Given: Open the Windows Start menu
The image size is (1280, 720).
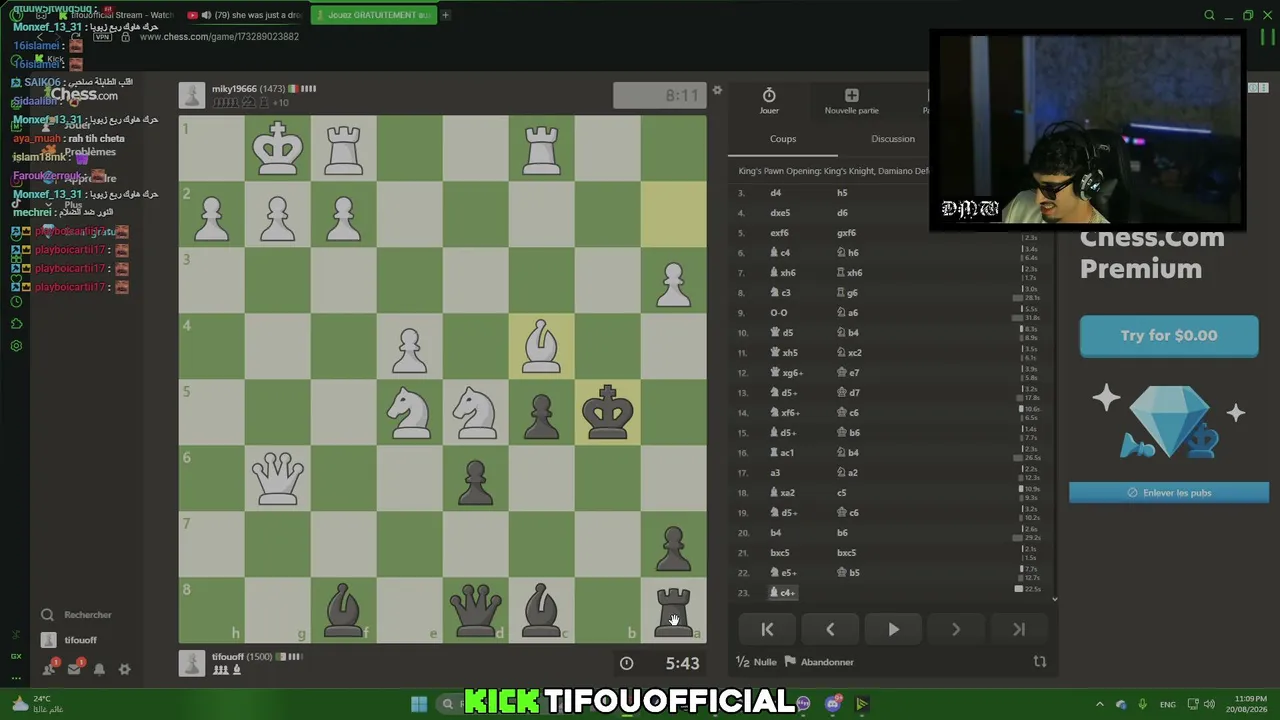Looking at the screenshot, I should pyautogui.click(x=419, y=704).
